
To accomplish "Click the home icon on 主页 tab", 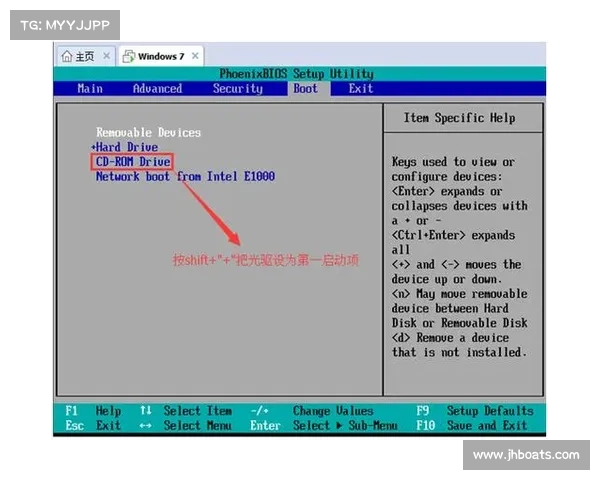I will point(67,56).
